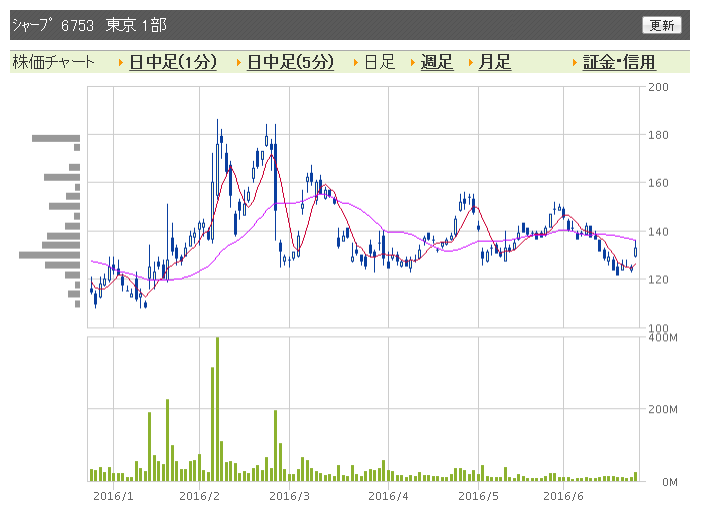Click the 140 price axis label
Viewport: 702px width, 513px height.
(x=658, y=231)
